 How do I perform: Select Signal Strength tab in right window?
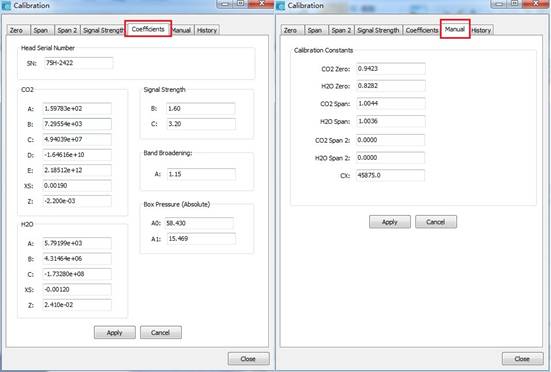(378, 31)
